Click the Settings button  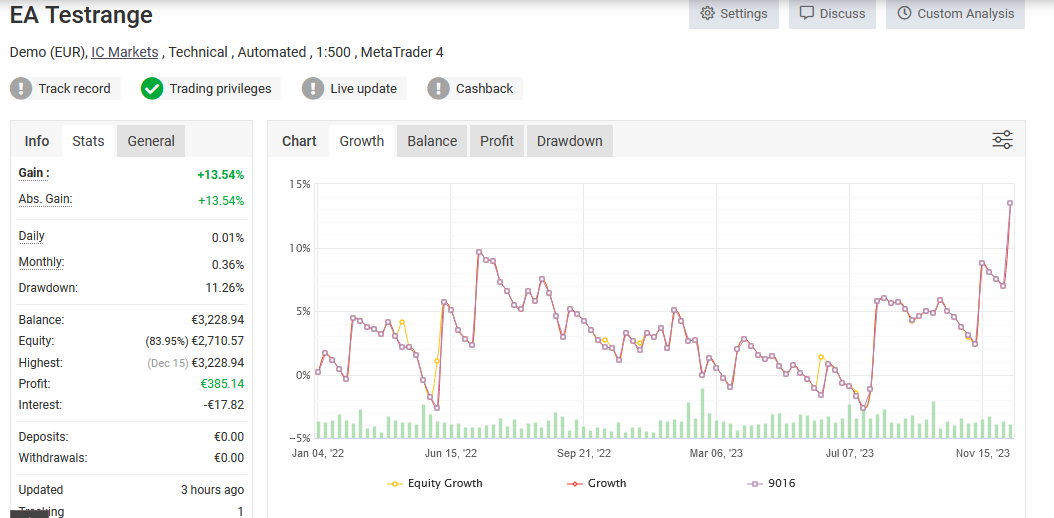[x=733, y=14]
